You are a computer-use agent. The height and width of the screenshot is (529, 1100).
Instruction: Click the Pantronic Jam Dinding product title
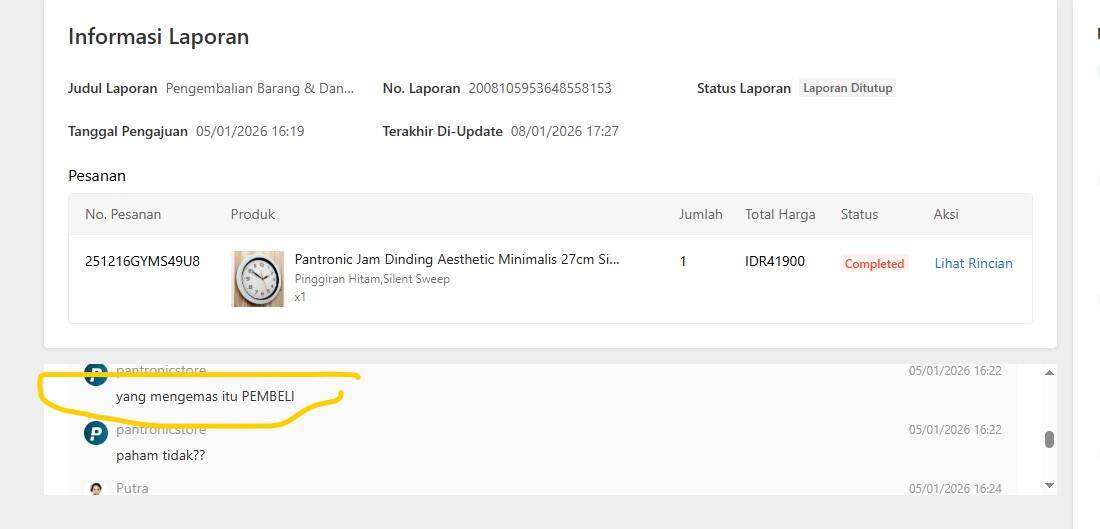456,259
